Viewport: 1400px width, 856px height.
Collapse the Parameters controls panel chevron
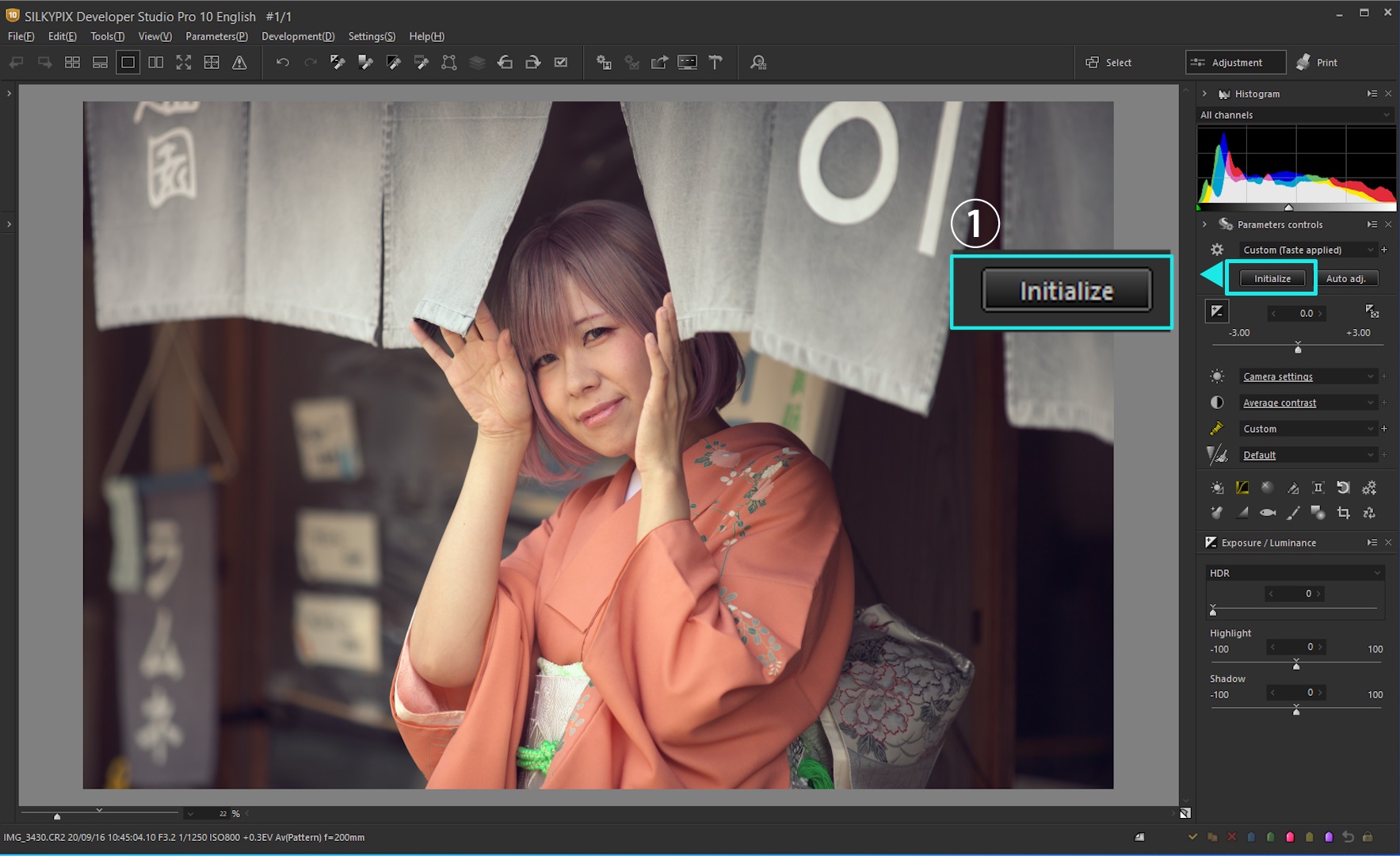point(1204,224)
